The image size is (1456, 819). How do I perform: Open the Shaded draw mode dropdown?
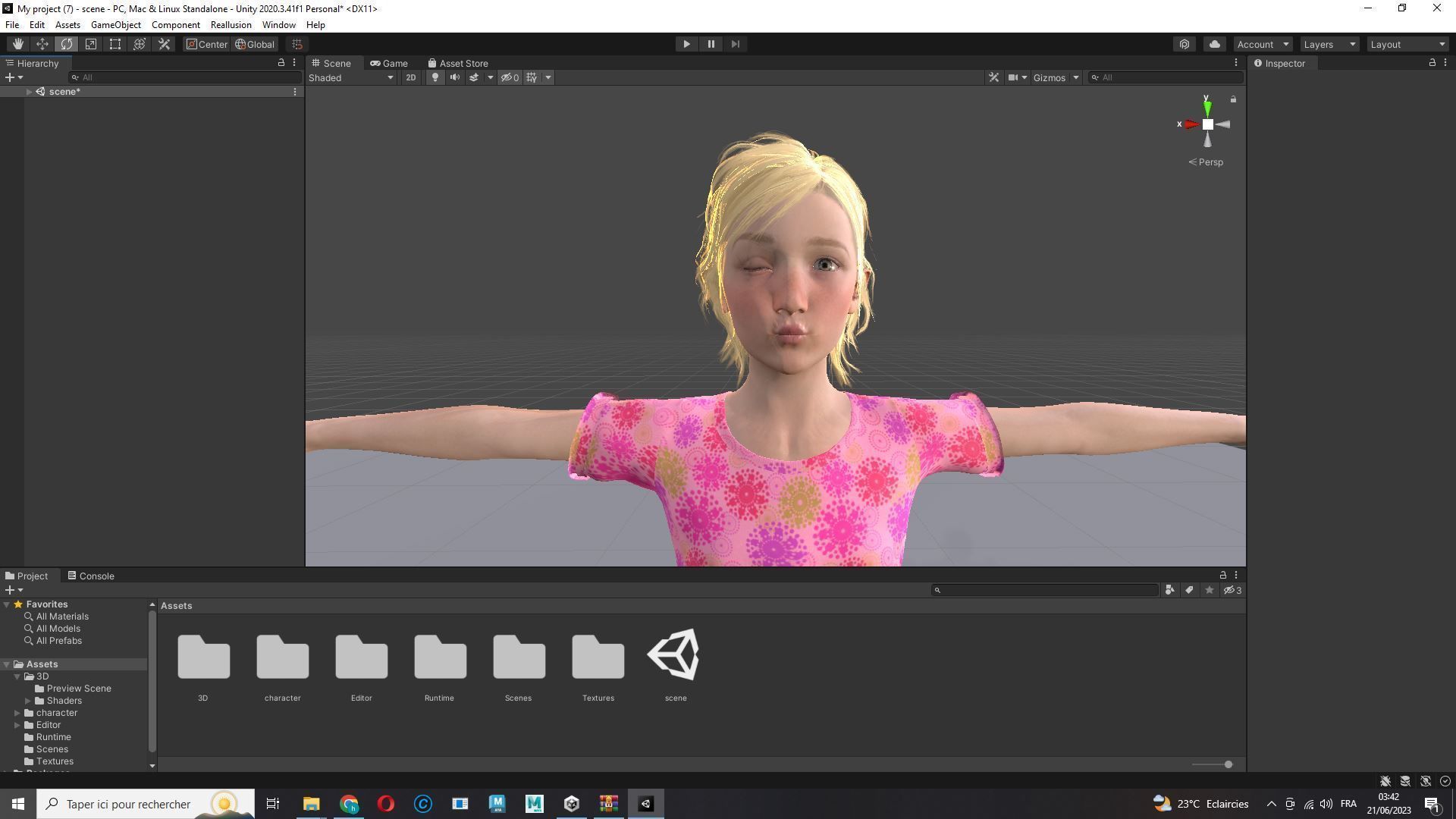[x=351, y=77]
